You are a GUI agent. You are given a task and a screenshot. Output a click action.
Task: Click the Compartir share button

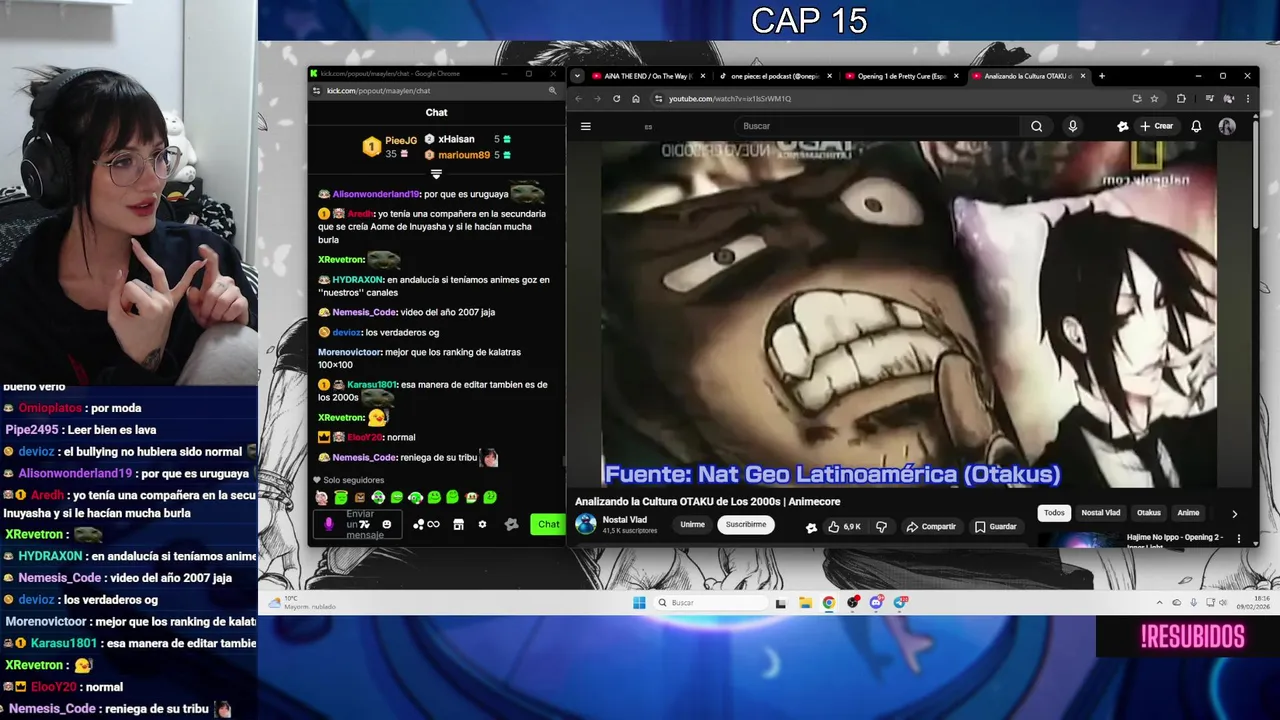(931, 526)
